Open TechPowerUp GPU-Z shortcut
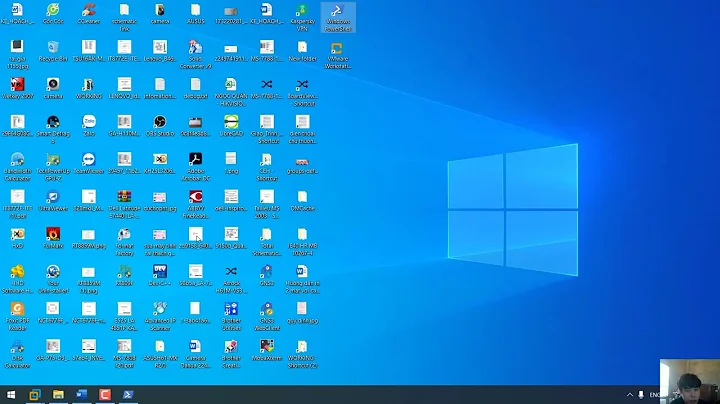Image resolution: width=720 pixels, height=404 pixels. click(53, 167)
